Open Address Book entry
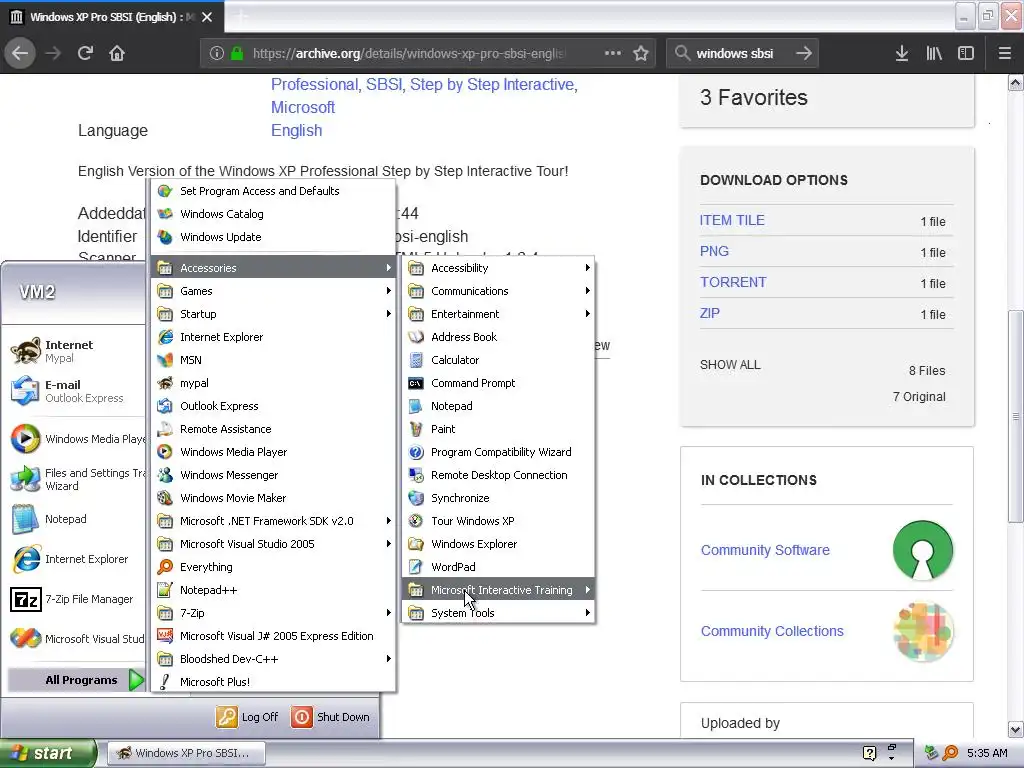Image resolution: width=1024 pixels, height=768 pixels. pyautogui.click(x=499, y=337)
